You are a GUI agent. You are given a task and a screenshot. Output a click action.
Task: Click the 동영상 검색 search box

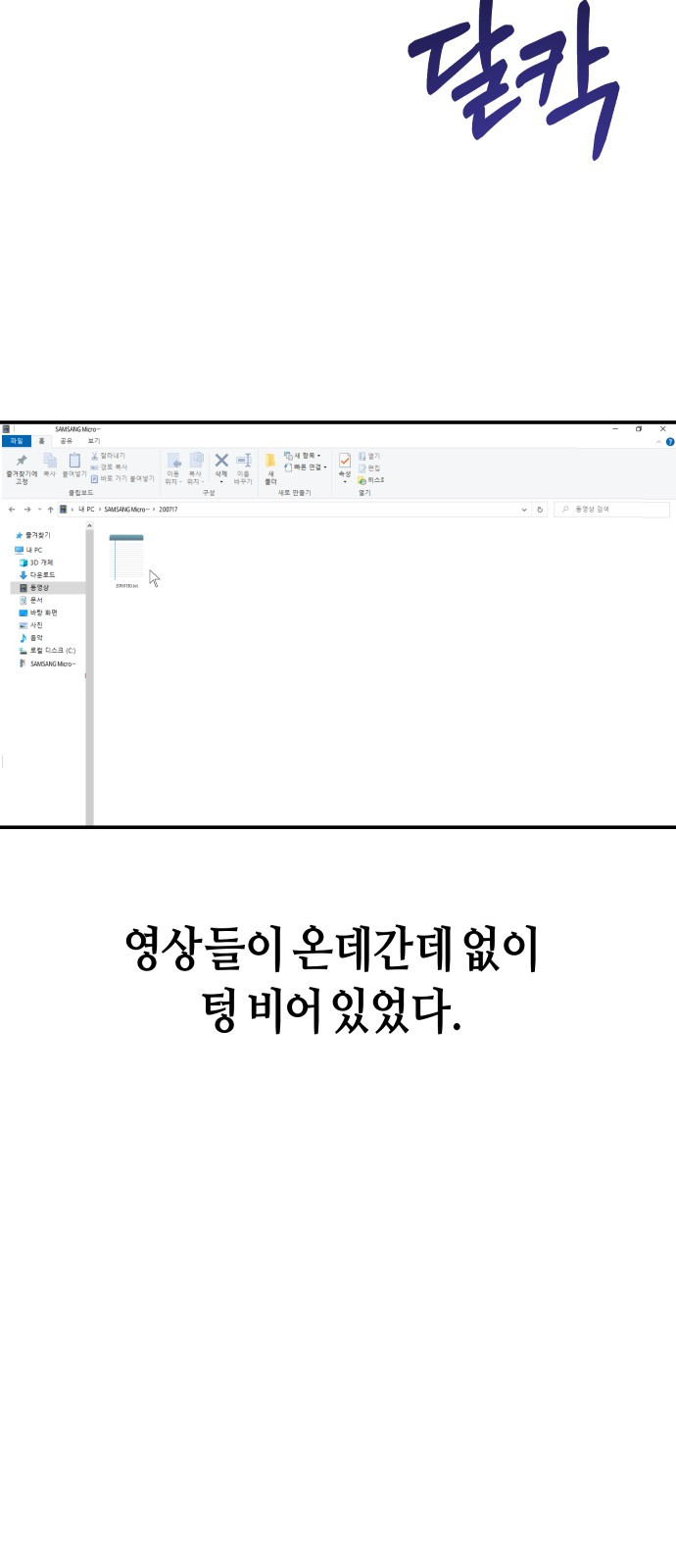click(x=612, y=510)
